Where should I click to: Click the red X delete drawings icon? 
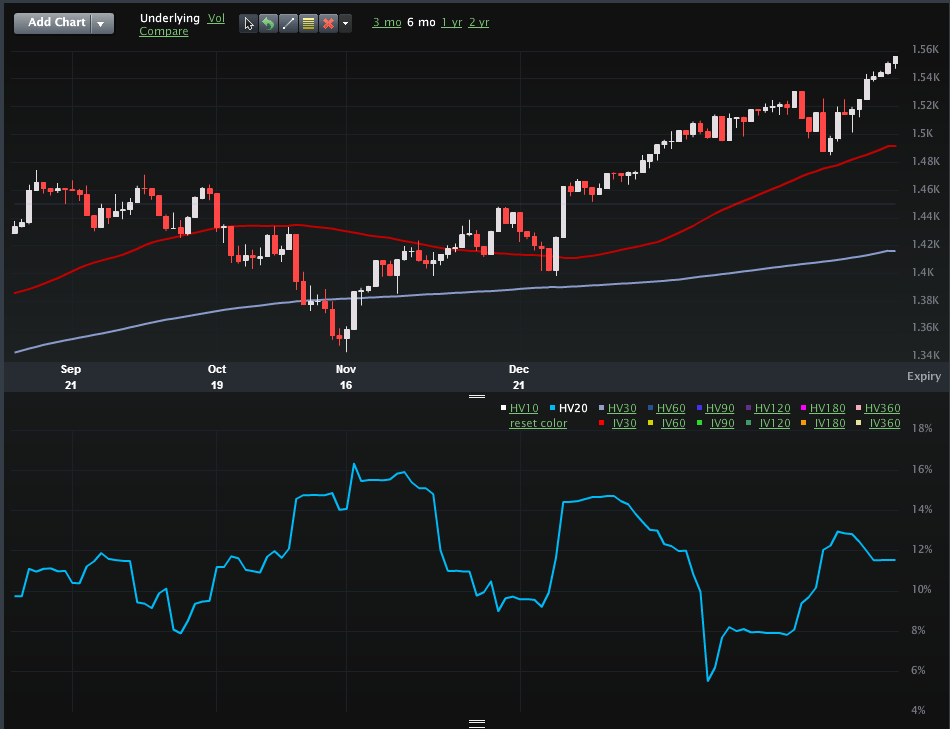tap(327, 23)
